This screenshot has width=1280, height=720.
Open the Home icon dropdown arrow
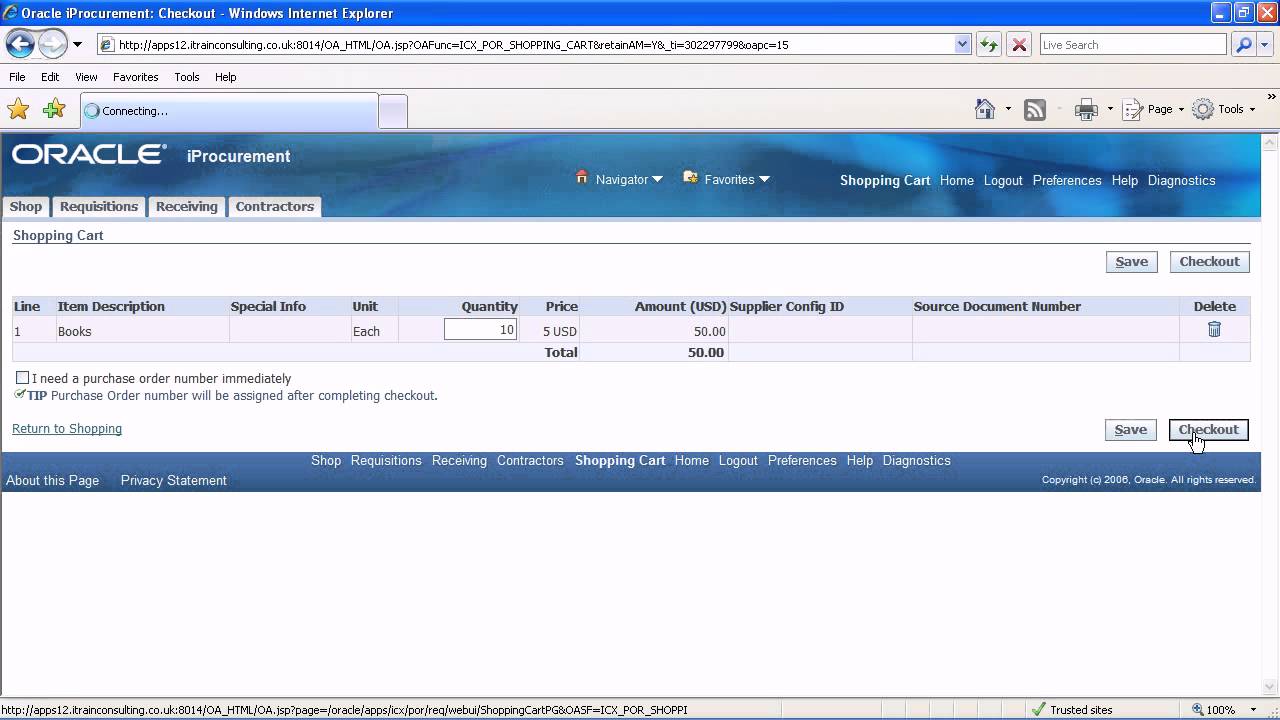(x=1008, y=109)
